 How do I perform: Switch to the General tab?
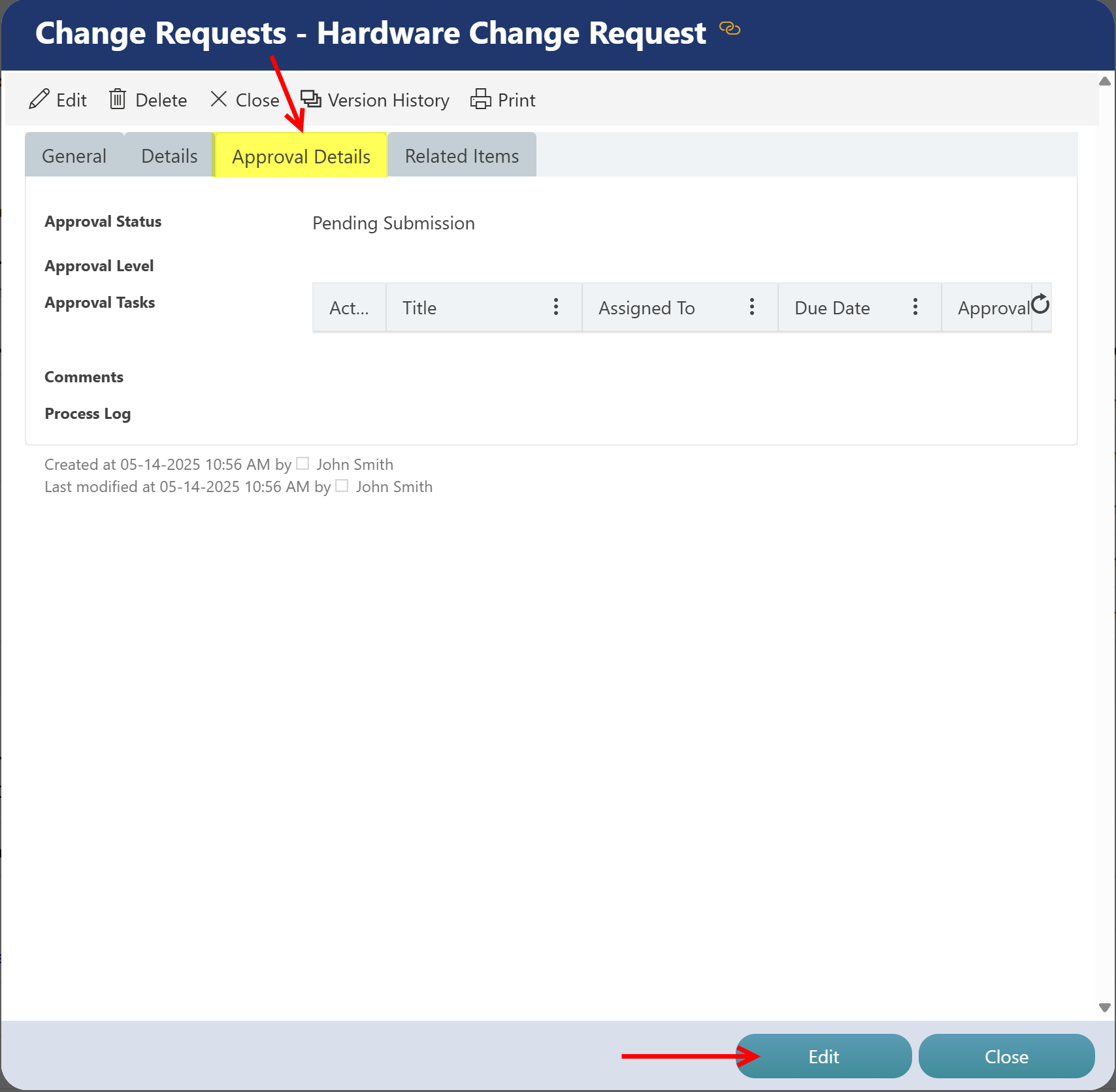coord(74,156)
